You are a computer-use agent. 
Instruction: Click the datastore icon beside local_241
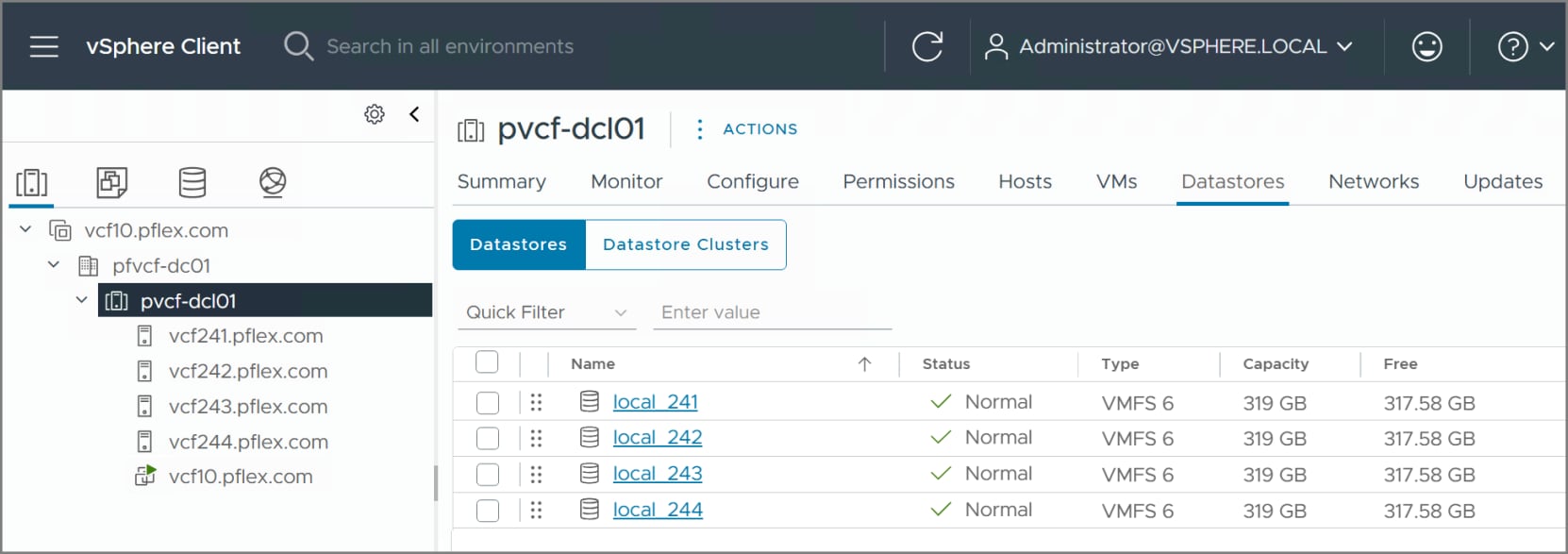pyautogui.click(x=590, y=401)
